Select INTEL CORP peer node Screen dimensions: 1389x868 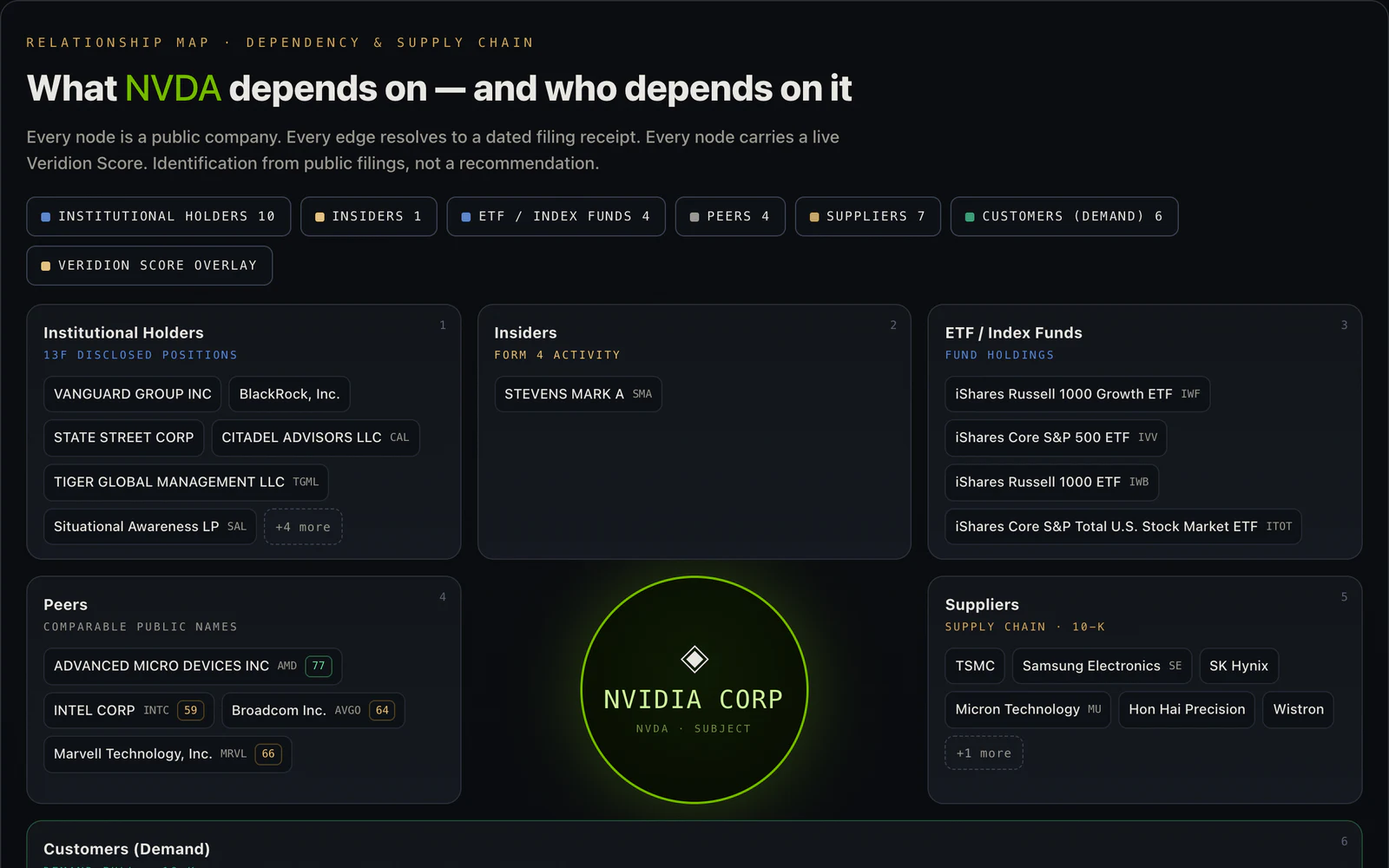128,710
